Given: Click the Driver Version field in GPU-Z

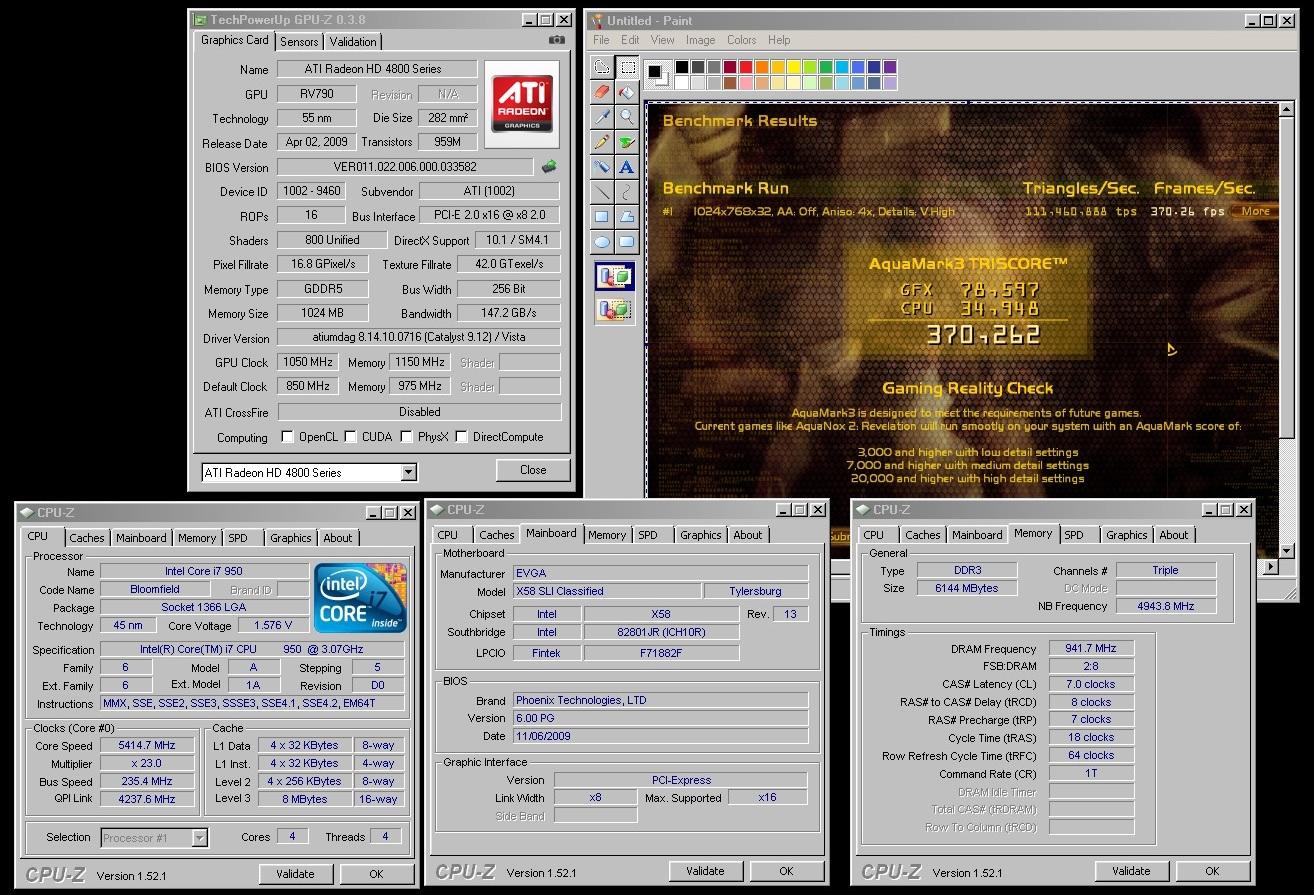Looking at the screenshot, I should pyautogui.click(x=419, y=338).
